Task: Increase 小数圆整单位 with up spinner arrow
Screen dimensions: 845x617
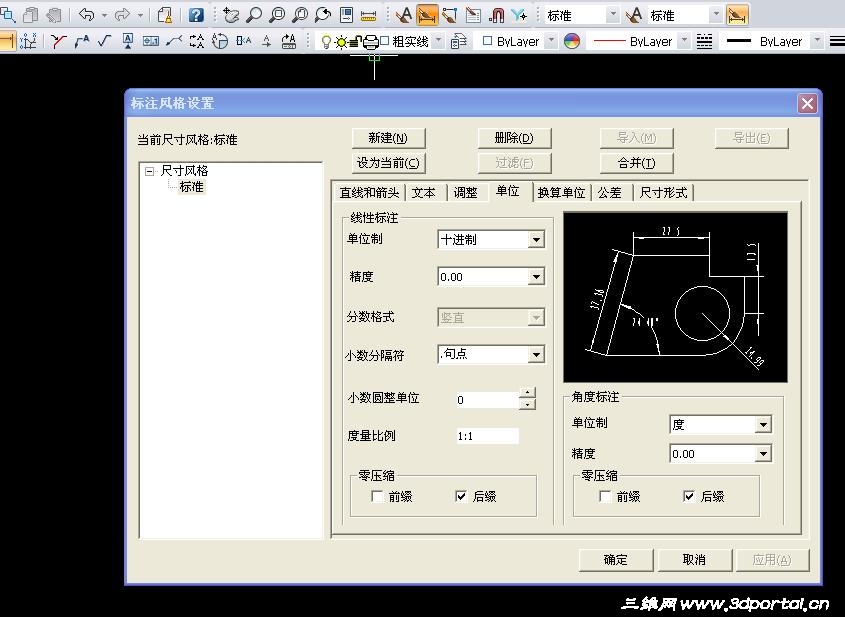Action: (x=528, y=393)
